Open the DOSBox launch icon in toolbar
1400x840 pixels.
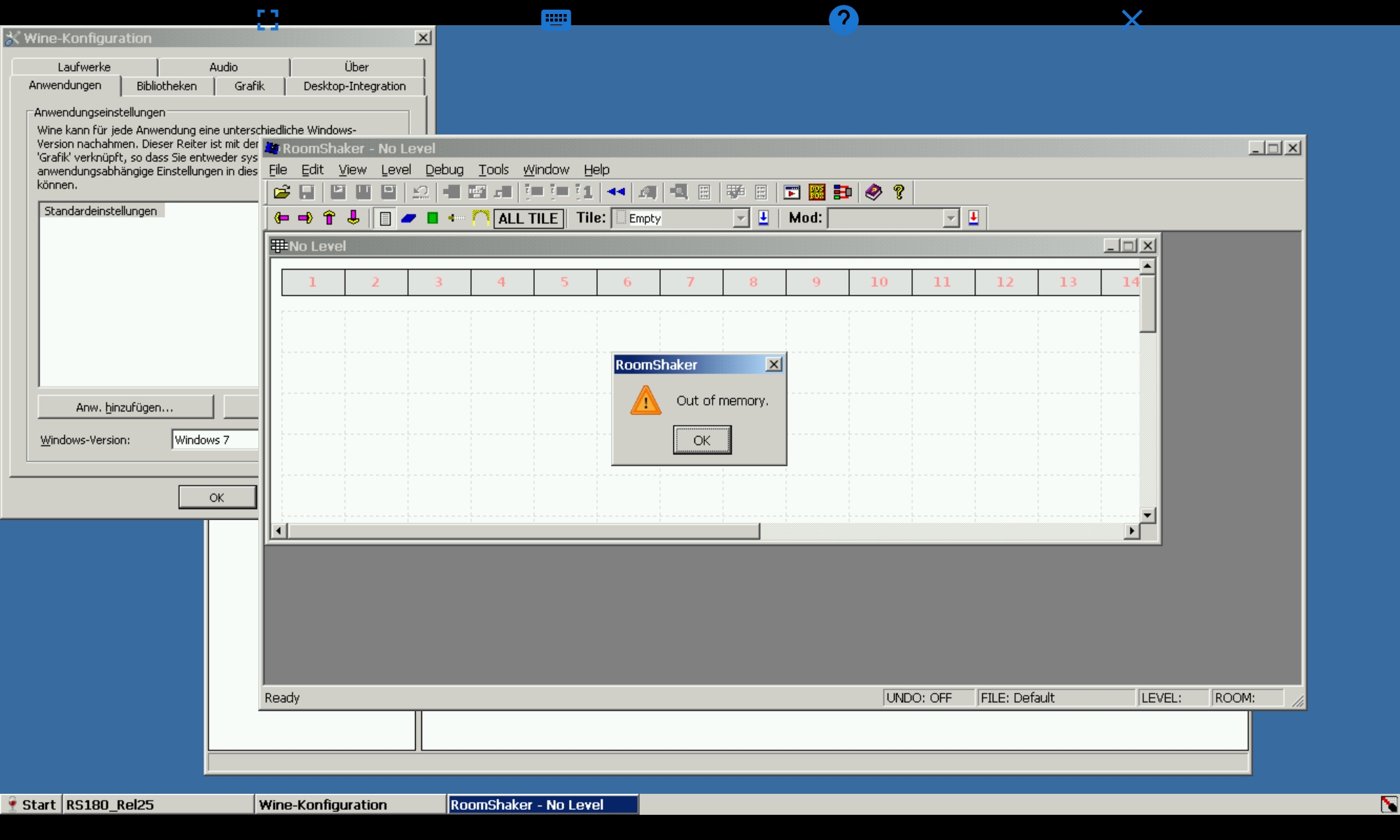click(x=817, y=192)
